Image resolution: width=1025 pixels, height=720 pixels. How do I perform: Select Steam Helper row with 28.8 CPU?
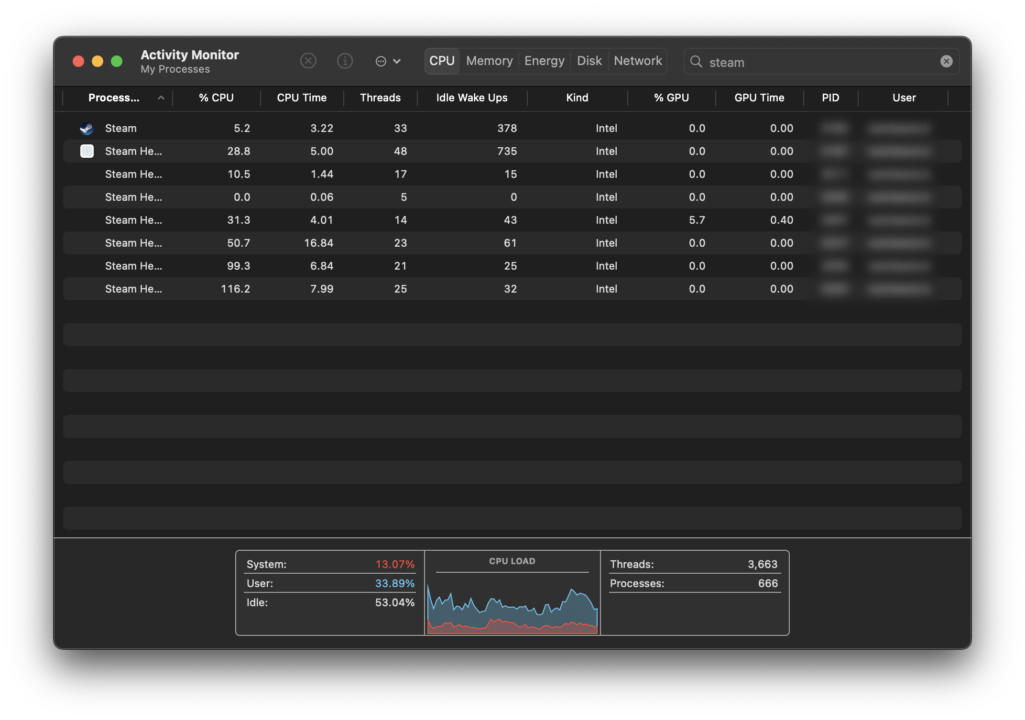click(x=512, y=151)
